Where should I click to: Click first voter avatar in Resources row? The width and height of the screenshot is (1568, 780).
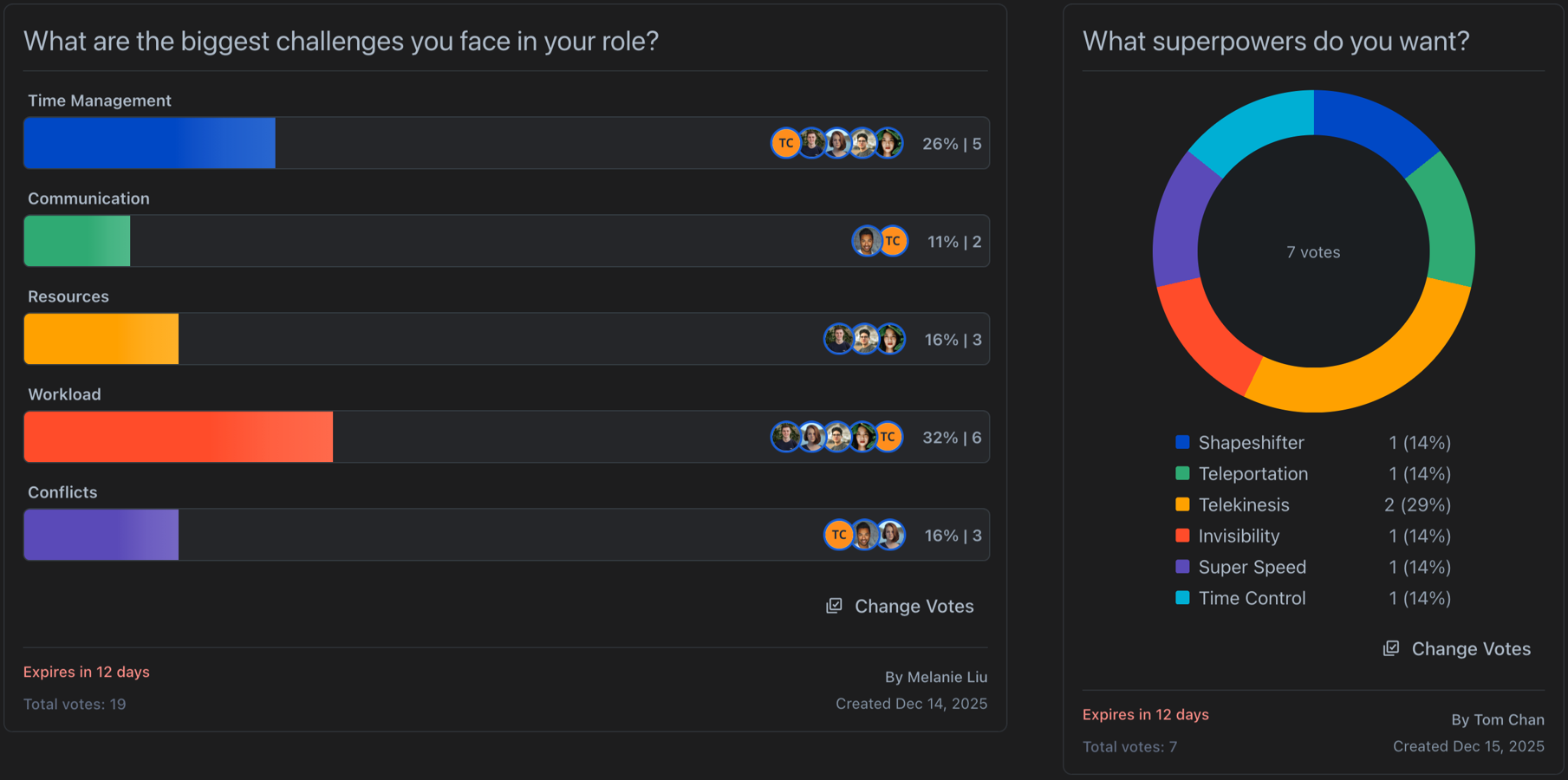(x=838, y=340)
